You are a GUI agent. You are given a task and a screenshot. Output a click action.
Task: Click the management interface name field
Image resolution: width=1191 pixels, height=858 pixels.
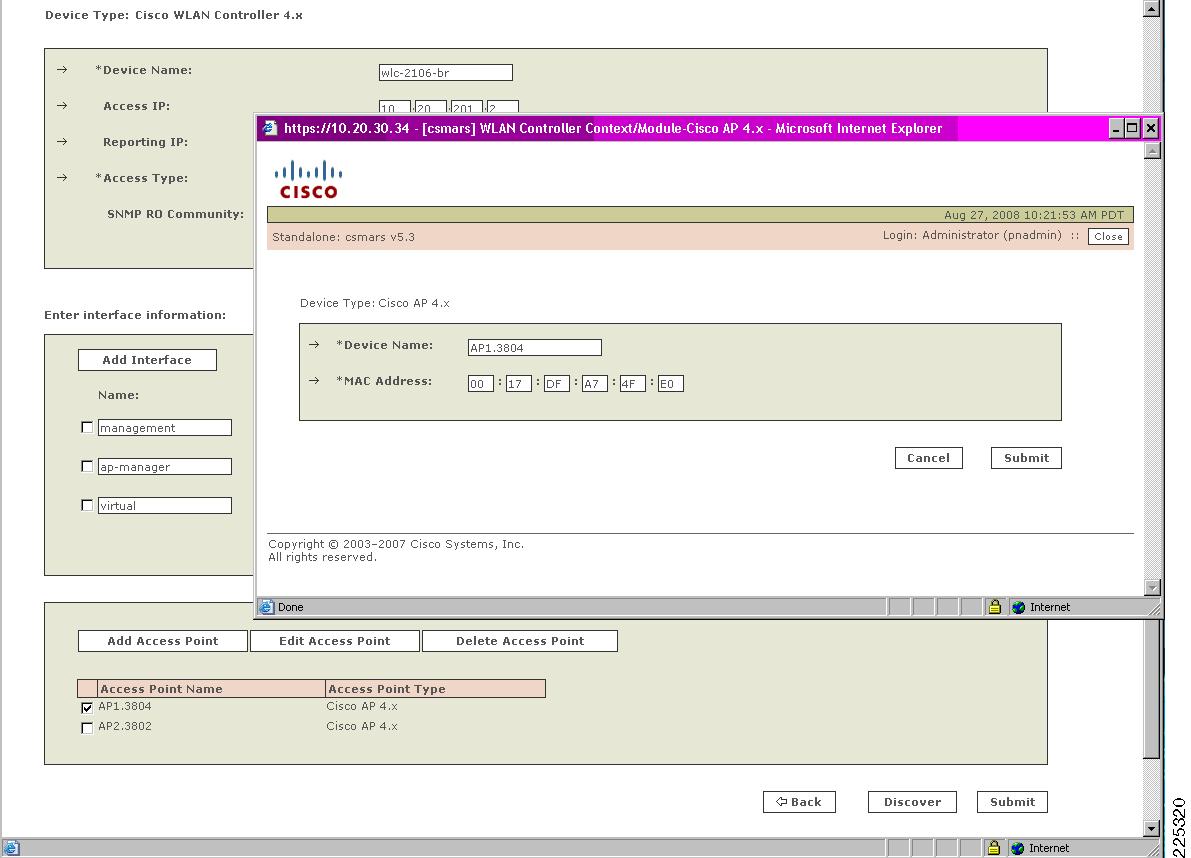point(165,427)
